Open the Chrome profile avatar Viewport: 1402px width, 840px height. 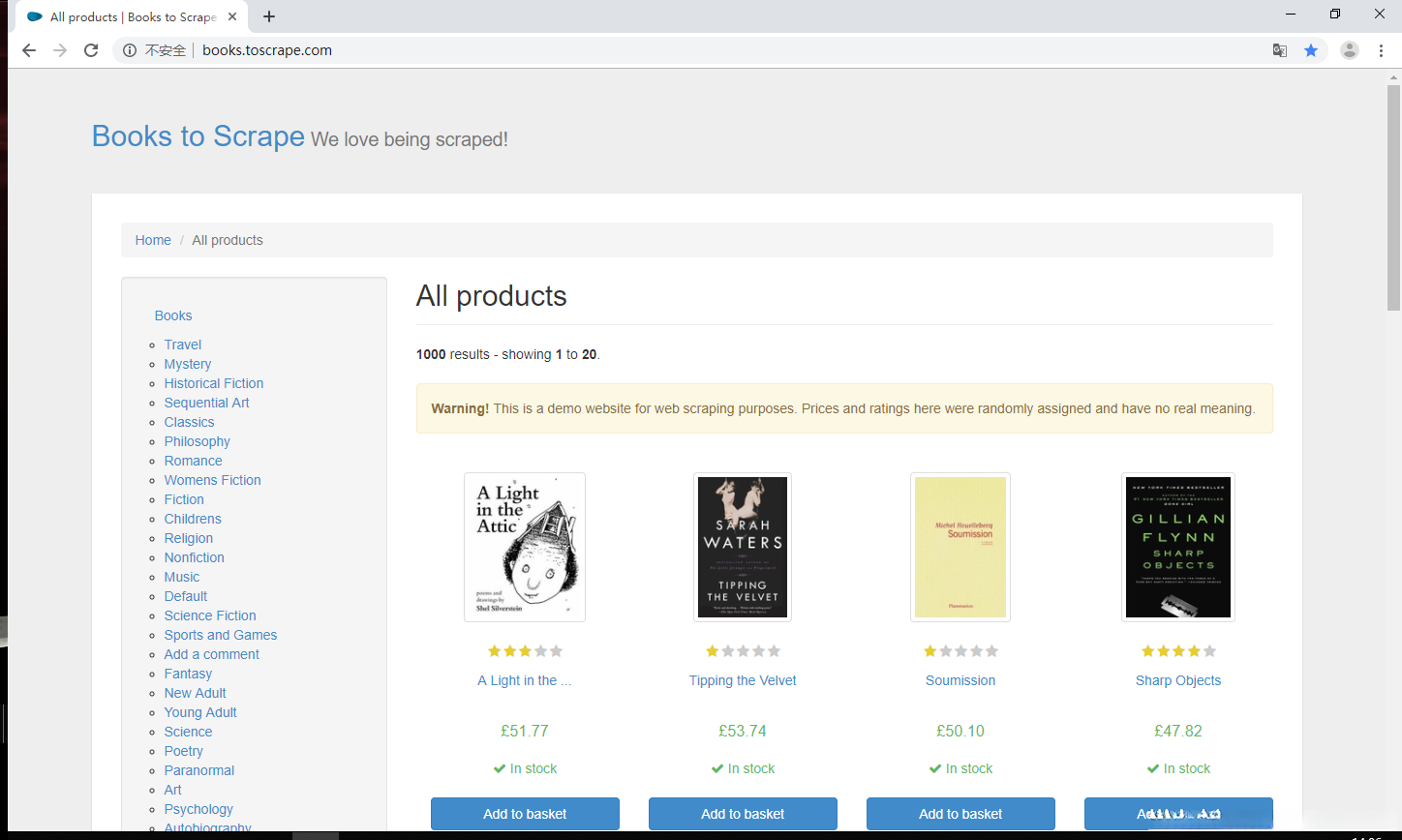1350,50
